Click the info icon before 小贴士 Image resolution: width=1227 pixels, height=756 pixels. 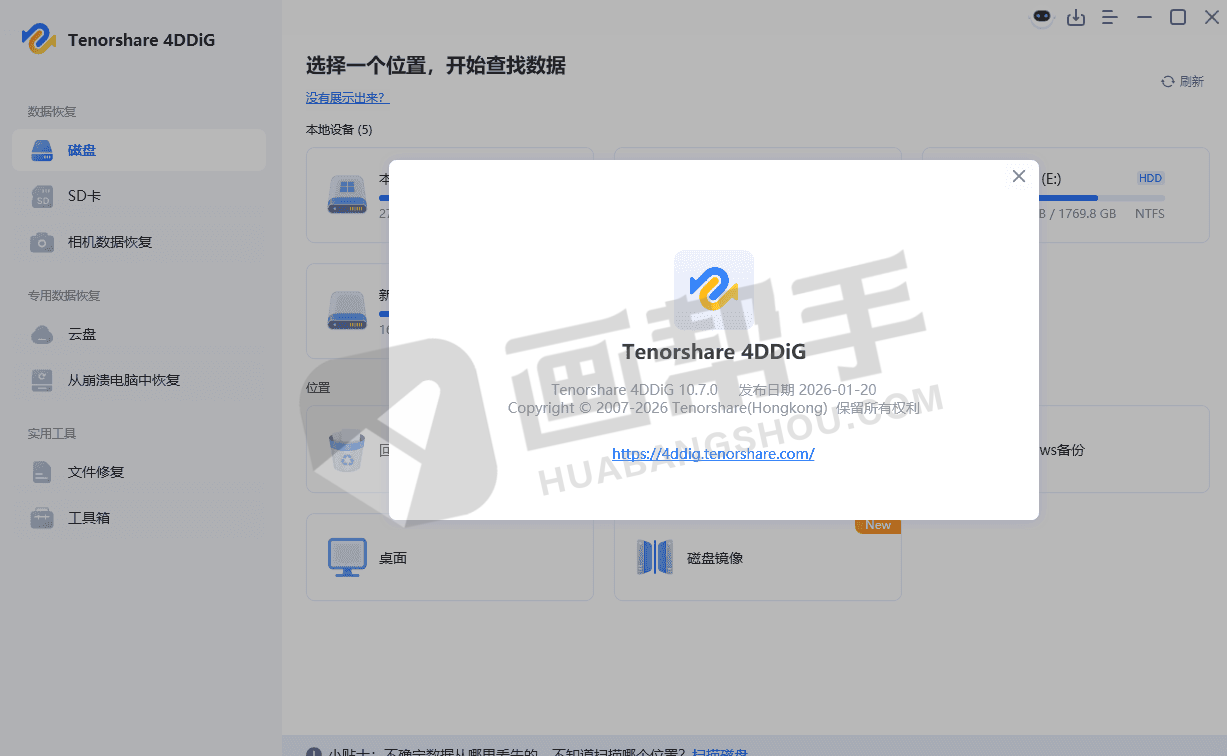[x=314, y=752]
